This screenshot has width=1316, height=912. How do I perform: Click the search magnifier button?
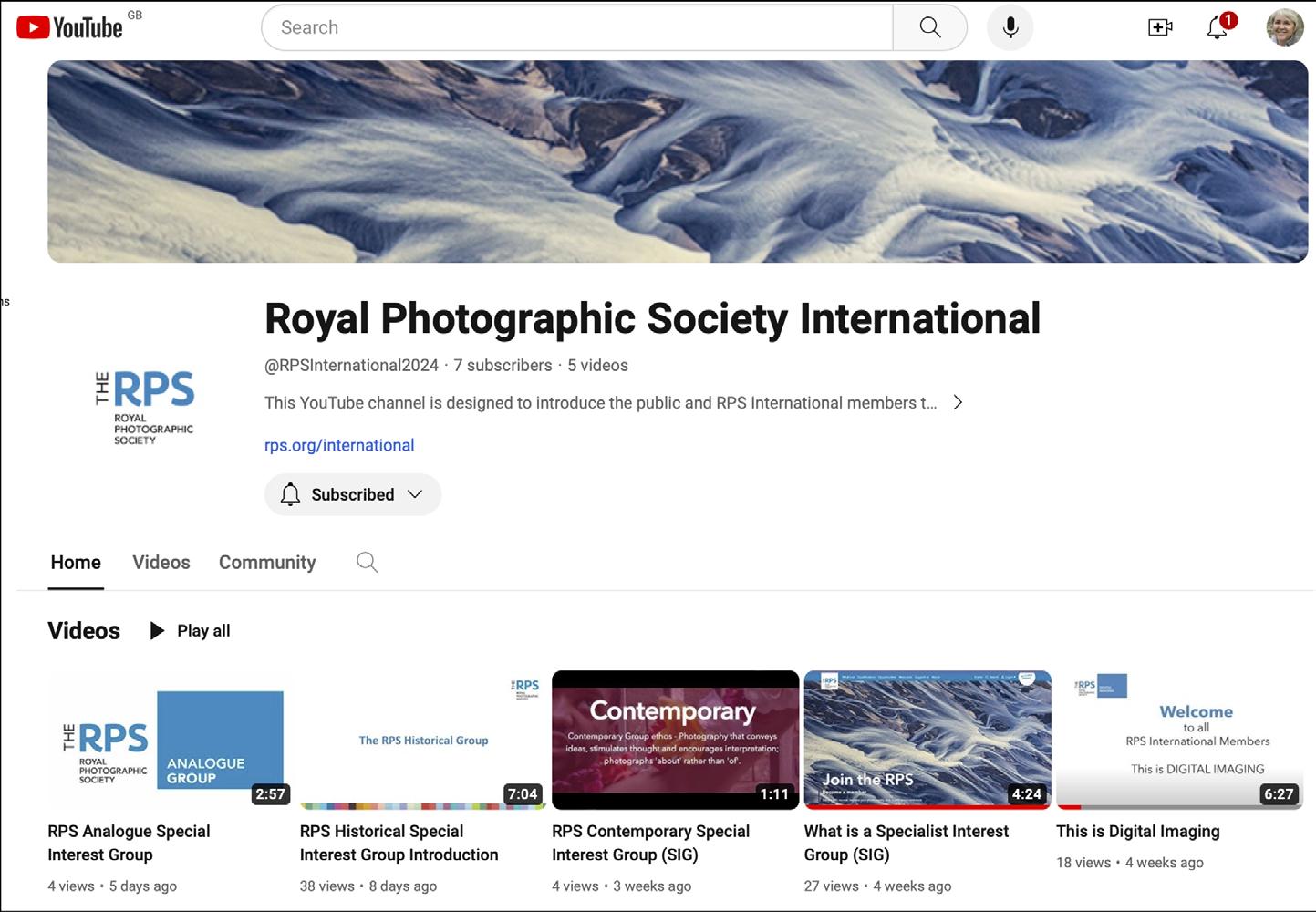(930, 27)
